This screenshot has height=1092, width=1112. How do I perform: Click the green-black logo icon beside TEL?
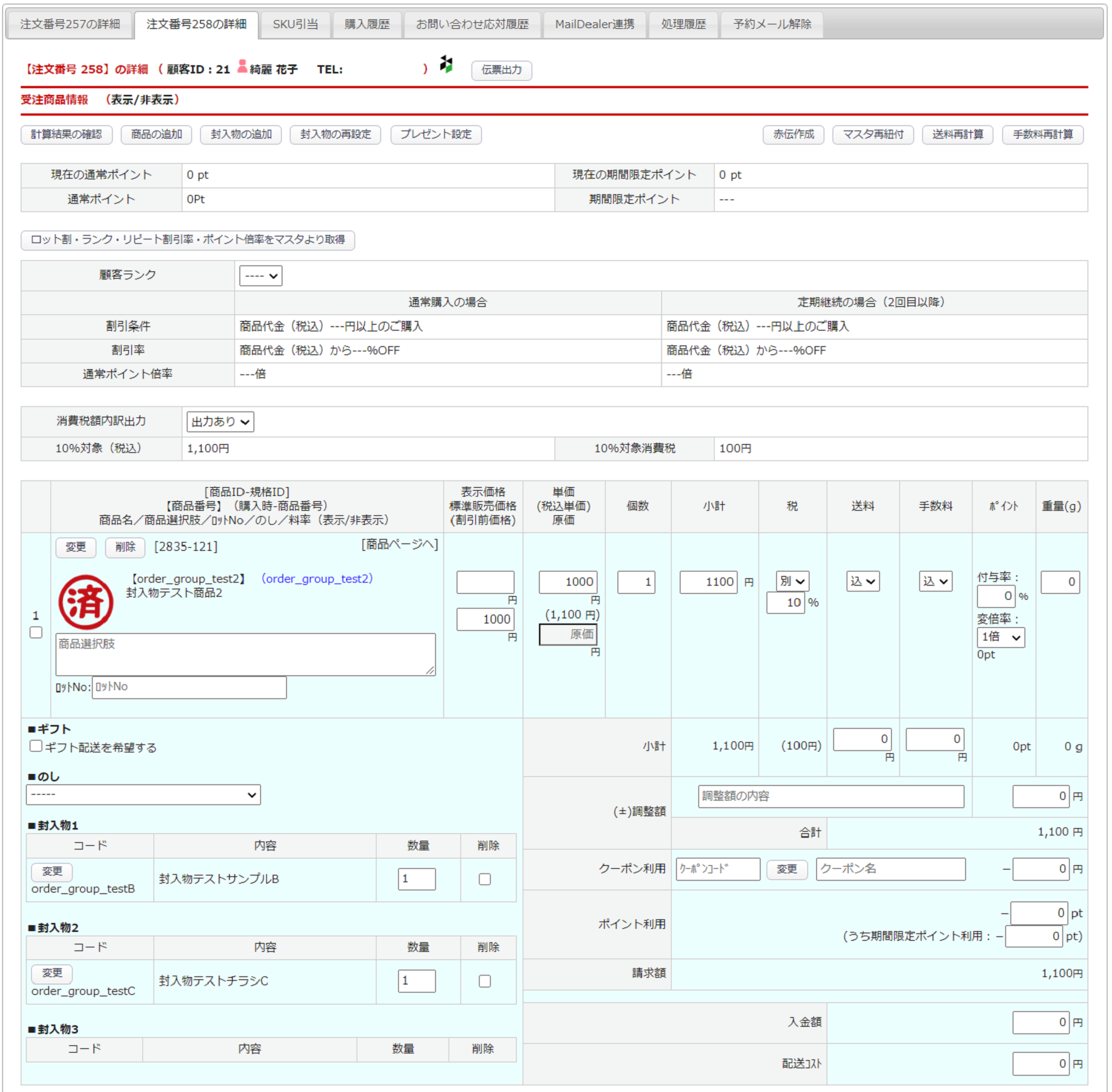click(446, 64)
